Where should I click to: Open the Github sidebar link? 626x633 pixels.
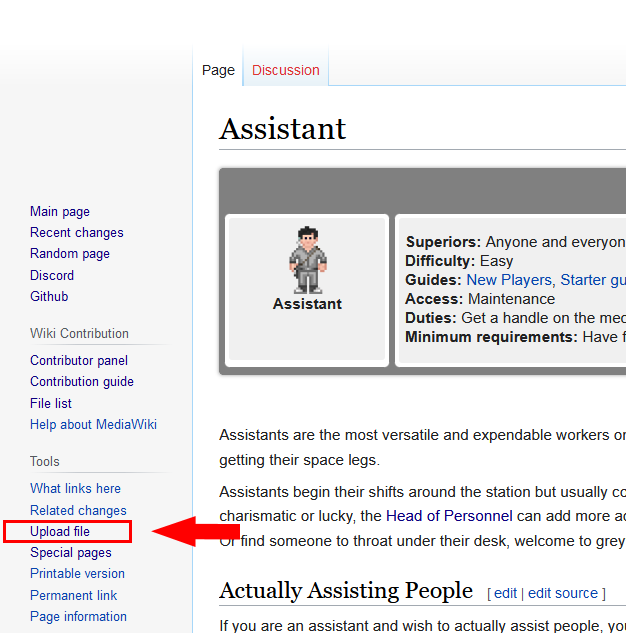coord(49,296)
